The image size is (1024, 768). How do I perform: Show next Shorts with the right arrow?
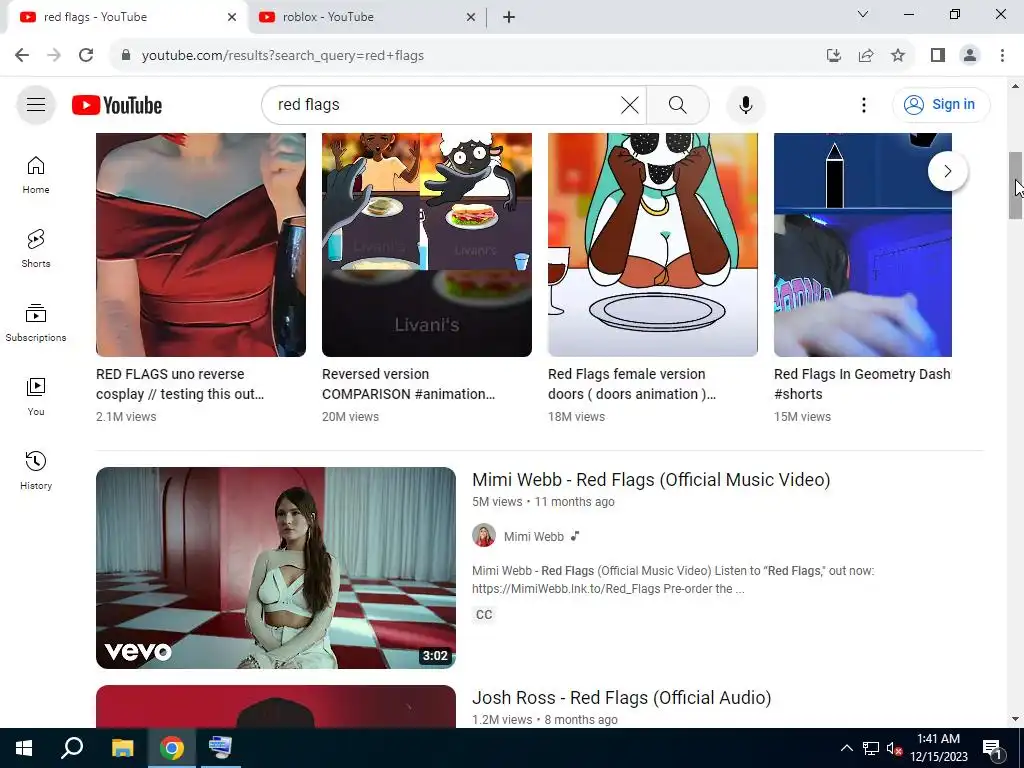[948, 171]
